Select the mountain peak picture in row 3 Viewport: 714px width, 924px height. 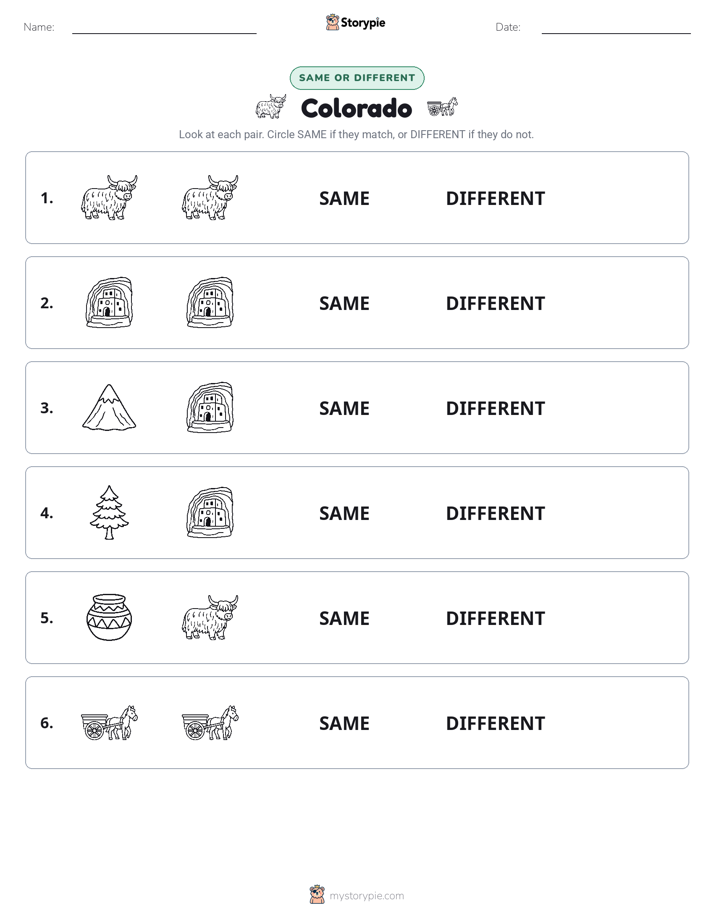point(109,407)
